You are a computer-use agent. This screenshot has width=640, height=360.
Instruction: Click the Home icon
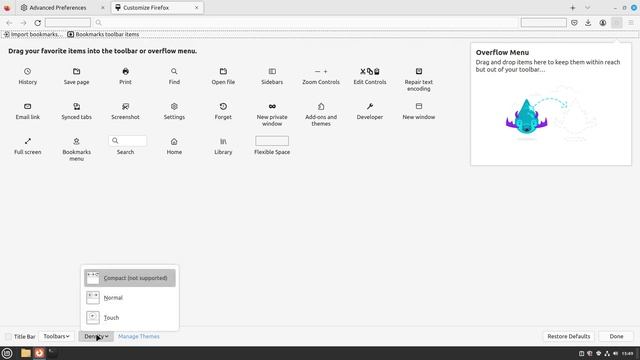tap(174, 141)
